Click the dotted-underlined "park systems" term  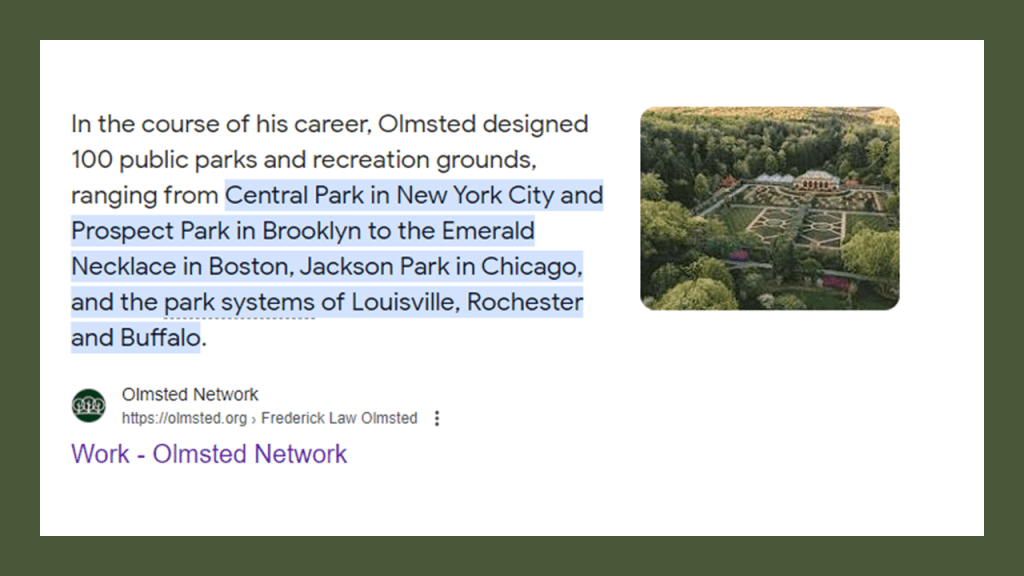click(239, 302)
